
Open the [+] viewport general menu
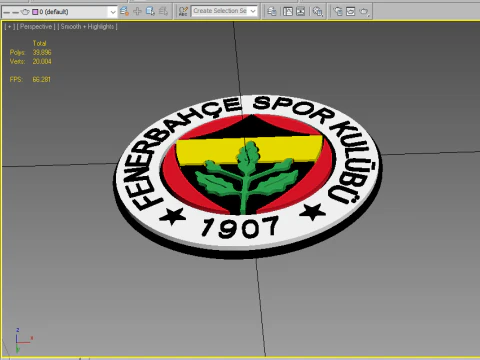10,27
